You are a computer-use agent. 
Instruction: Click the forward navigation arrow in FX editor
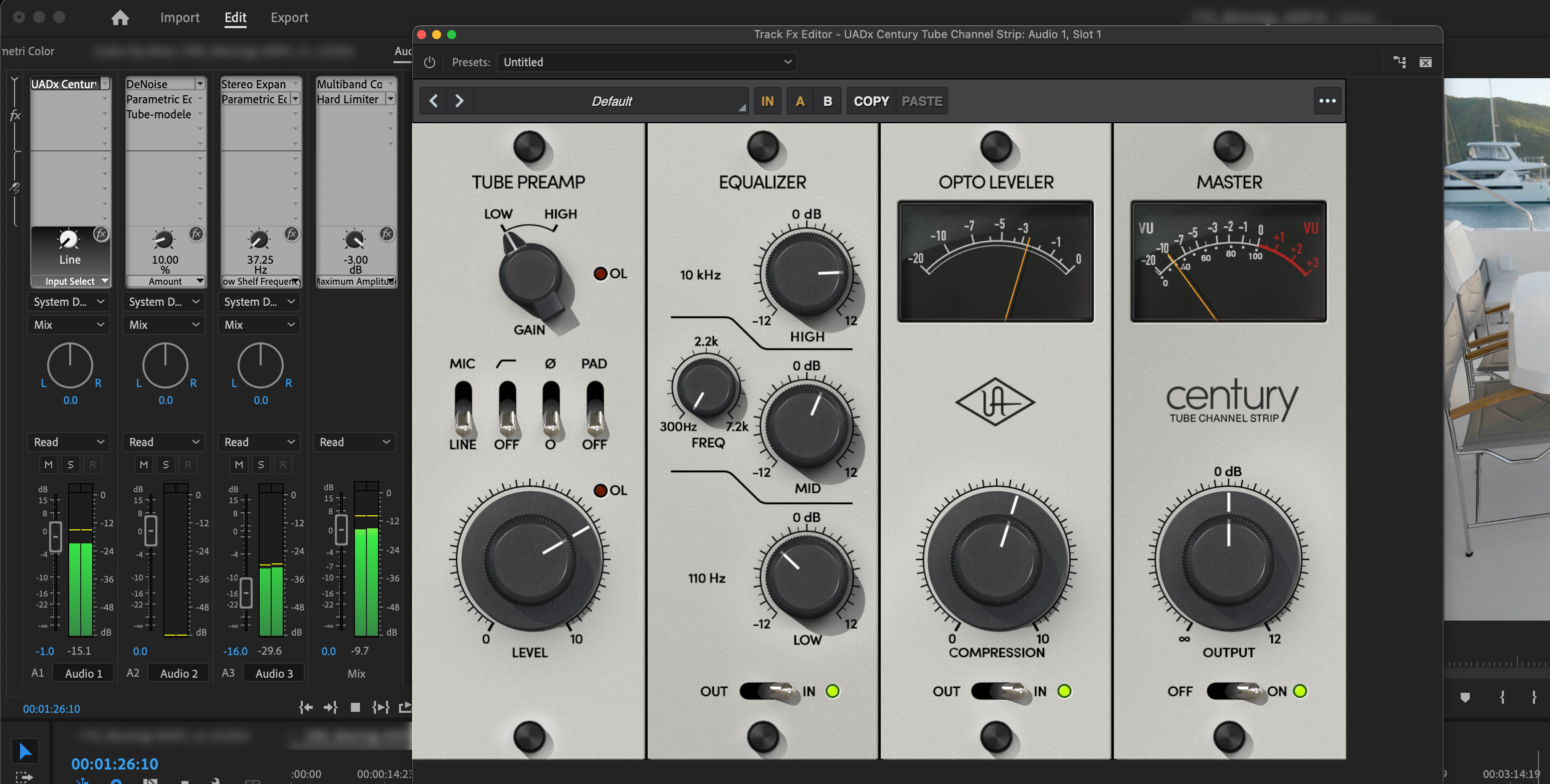point(459,100)
